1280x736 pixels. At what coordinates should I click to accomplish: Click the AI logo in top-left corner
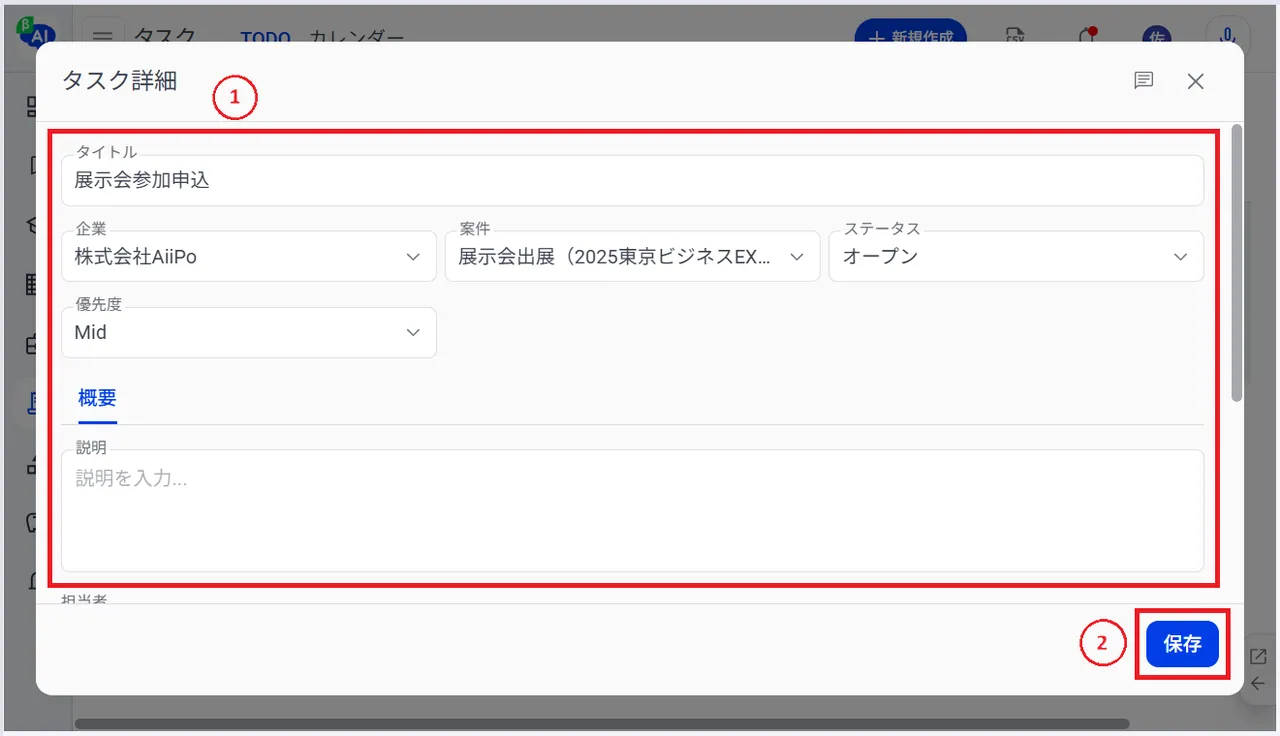[36, 31]
